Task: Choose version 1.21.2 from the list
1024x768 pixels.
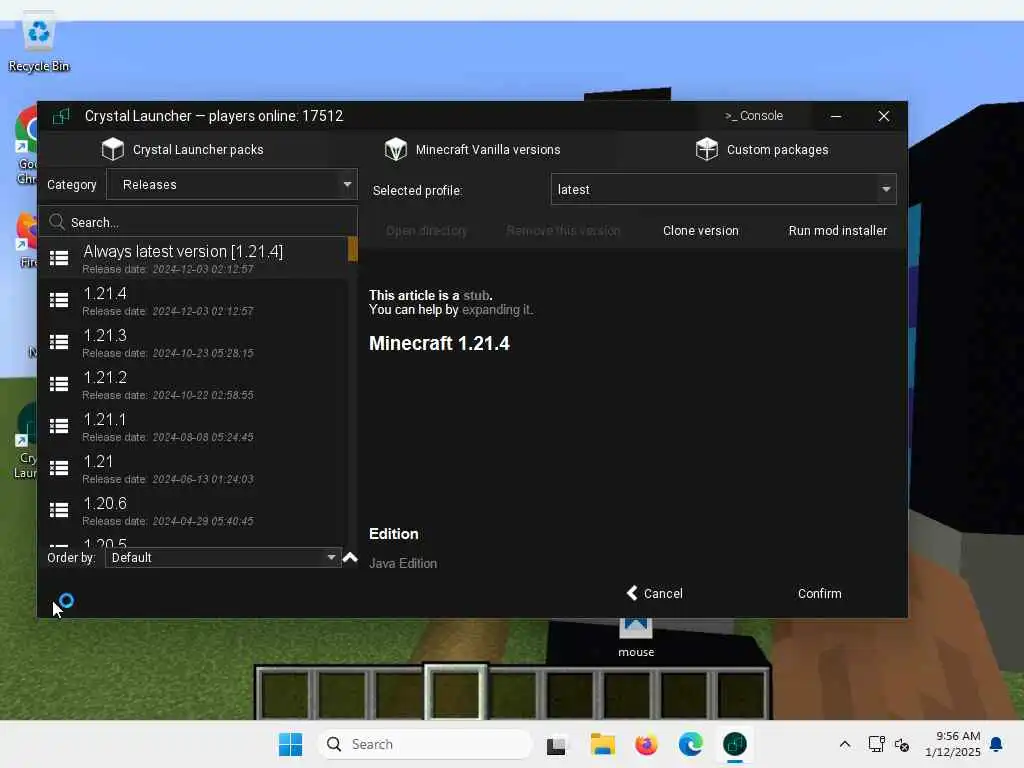Action: 193,385
